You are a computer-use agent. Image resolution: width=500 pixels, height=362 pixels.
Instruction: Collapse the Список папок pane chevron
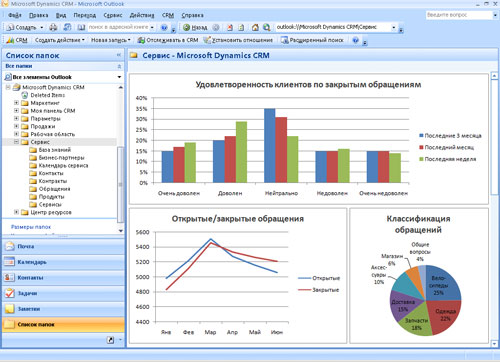(x=119, y=55)
